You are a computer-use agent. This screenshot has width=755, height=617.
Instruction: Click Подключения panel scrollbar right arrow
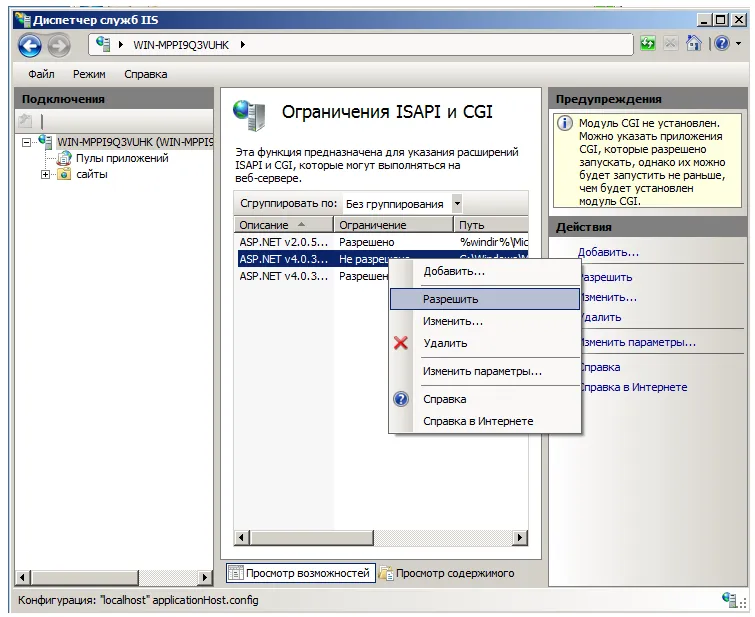pyautogui.click(x=205, y=577)
